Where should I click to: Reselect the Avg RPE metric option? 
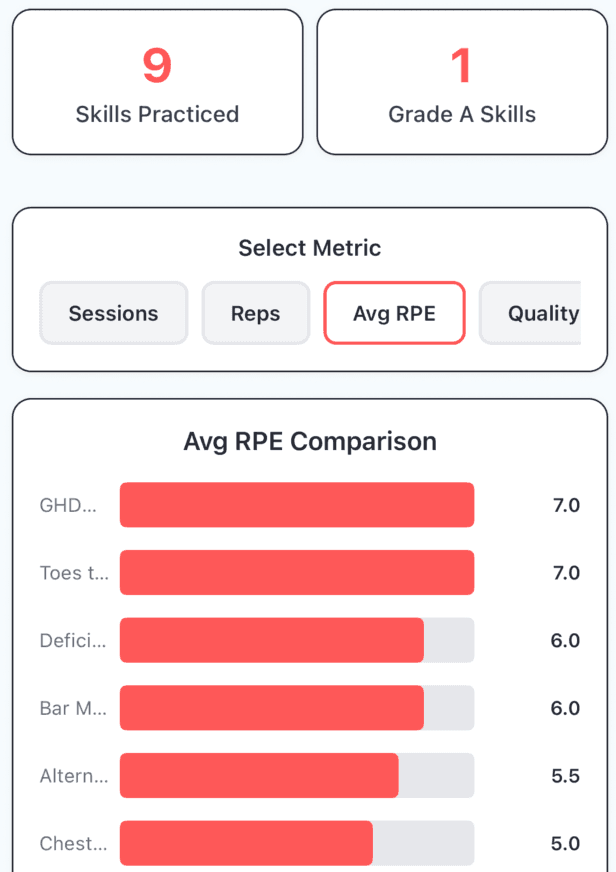pyautogui.click(x=394, y=313)
